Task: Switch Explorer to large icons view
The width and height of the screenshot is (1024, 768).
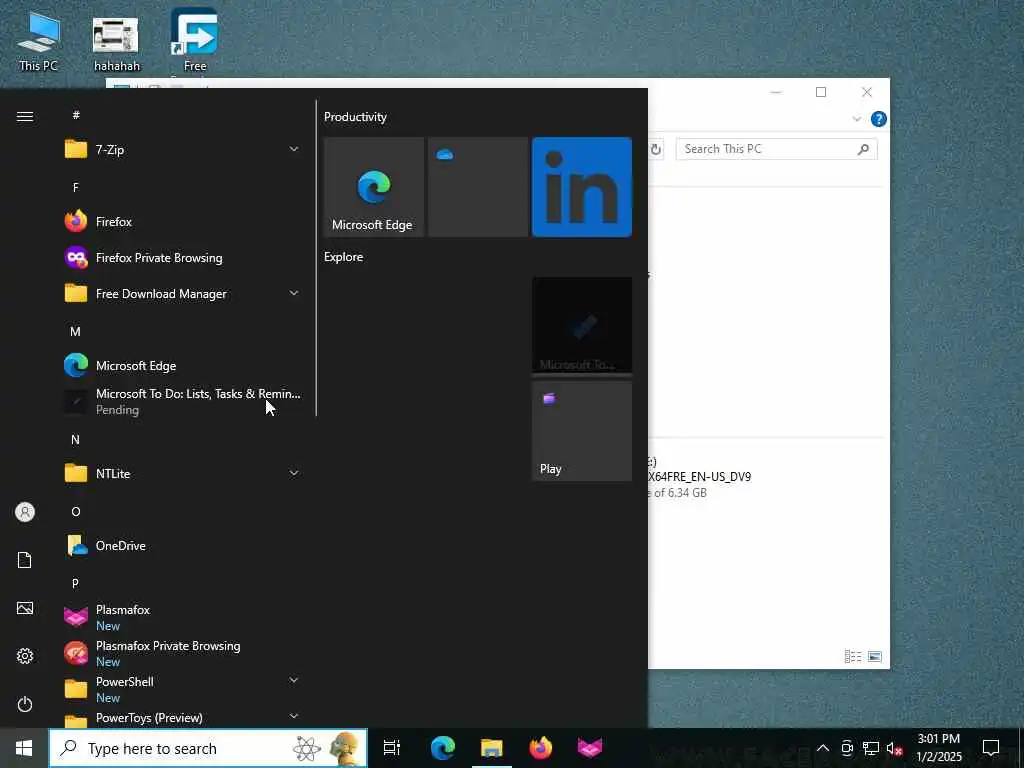Action: [875, 656]
